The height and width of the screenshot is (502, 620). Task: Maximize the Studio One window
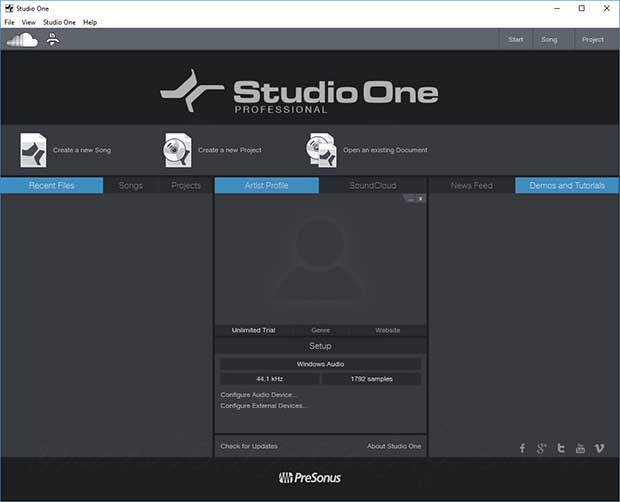click(582, 8)
